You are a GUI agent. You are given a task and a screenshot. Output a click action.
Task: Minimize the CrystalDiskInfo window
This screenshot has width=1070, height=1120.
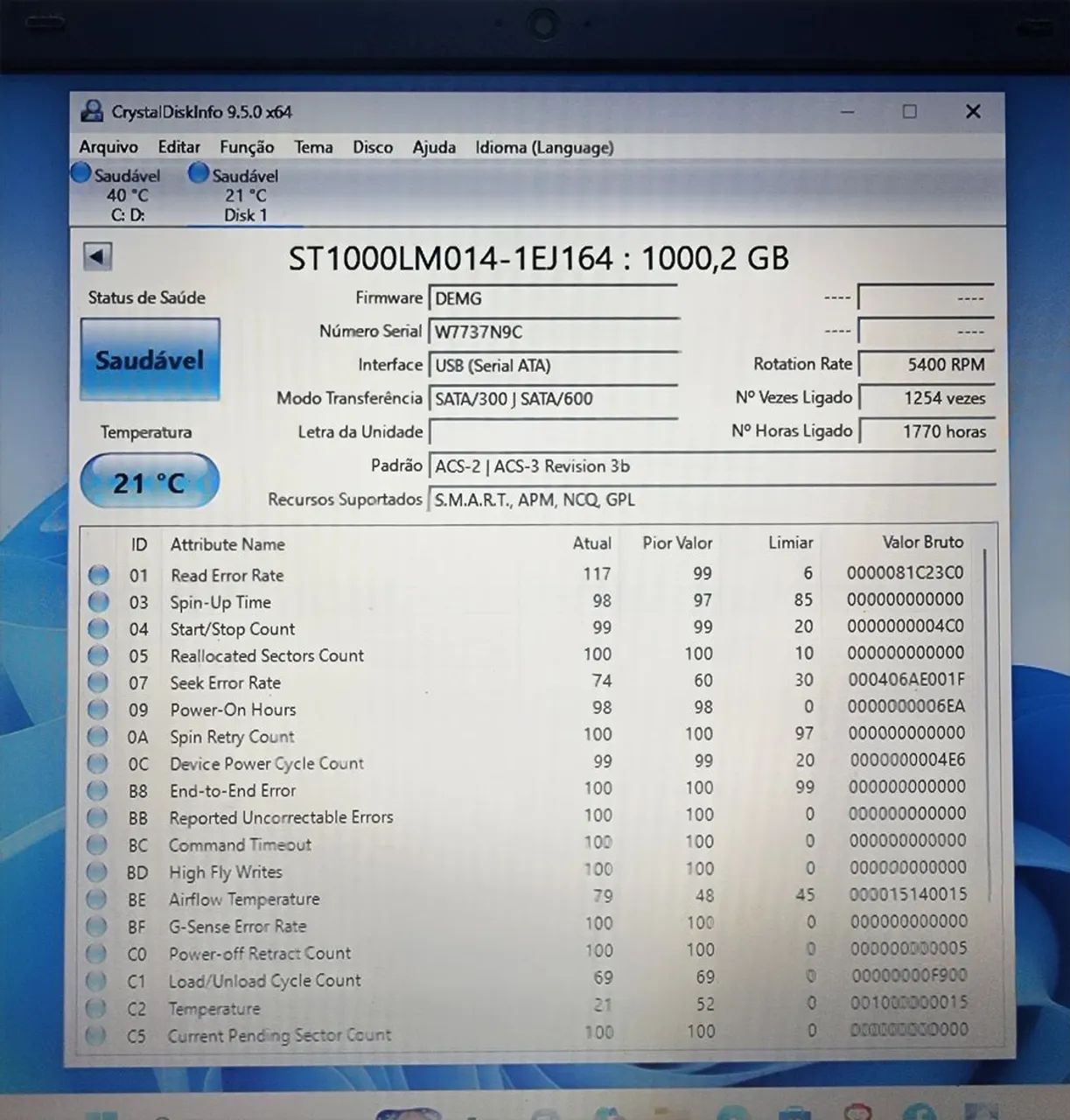pyautogui.click(x=847, y=111)
